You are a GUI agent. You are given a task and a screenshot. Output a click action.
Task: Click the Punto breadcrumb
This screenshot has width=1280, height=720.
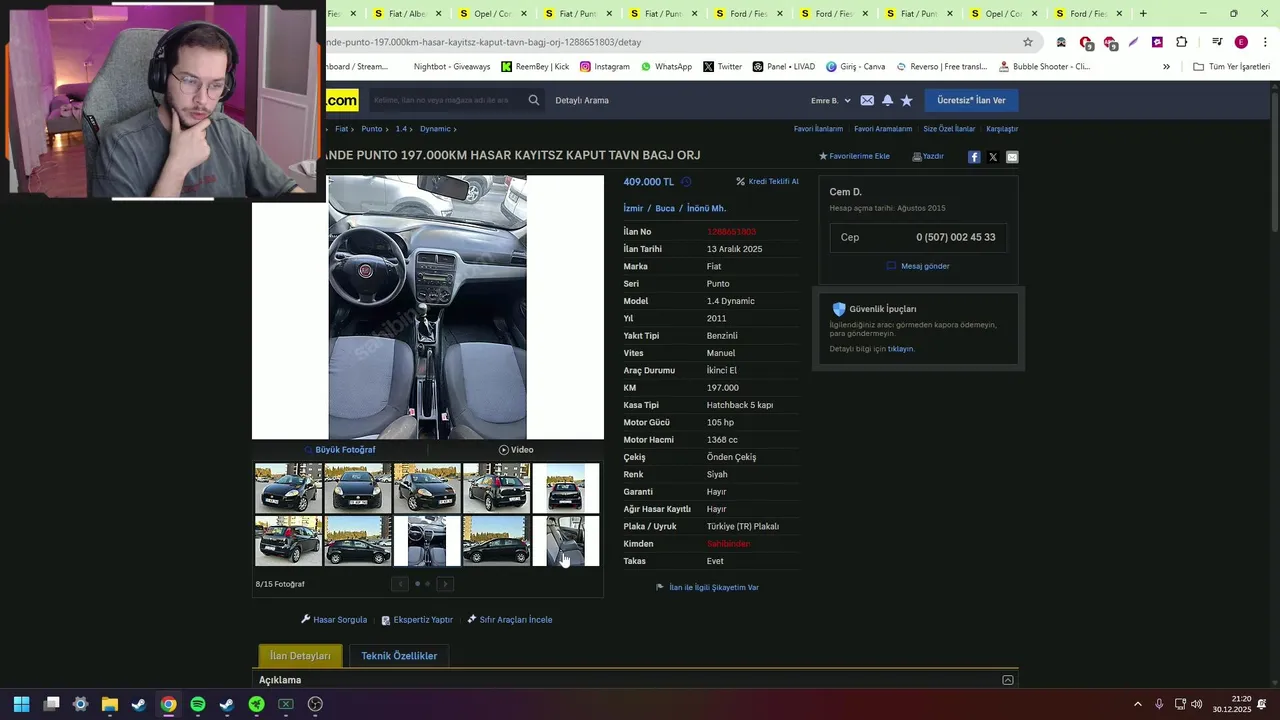[x=372, y=129]
